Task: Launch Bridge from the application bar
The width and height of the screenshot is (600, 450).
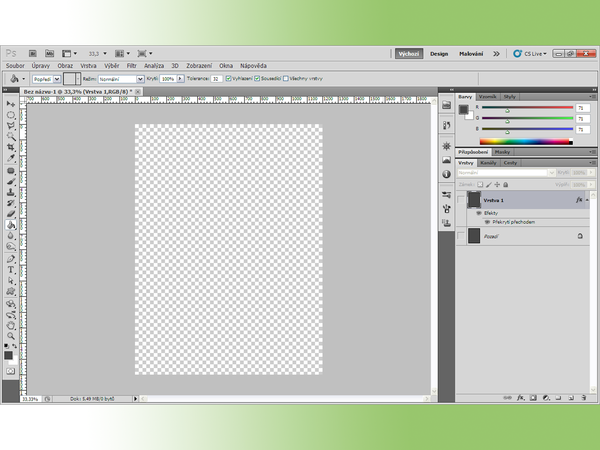Action: [x=32, y=53]
